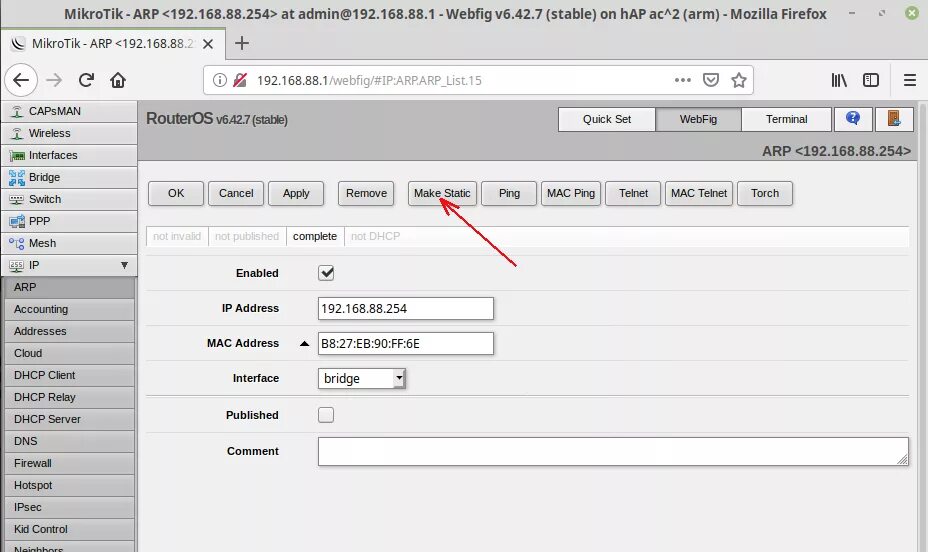
Task: Click the RouterOS v6.42.7 title text
Action: pyautogui.click(x=217, y=119)
